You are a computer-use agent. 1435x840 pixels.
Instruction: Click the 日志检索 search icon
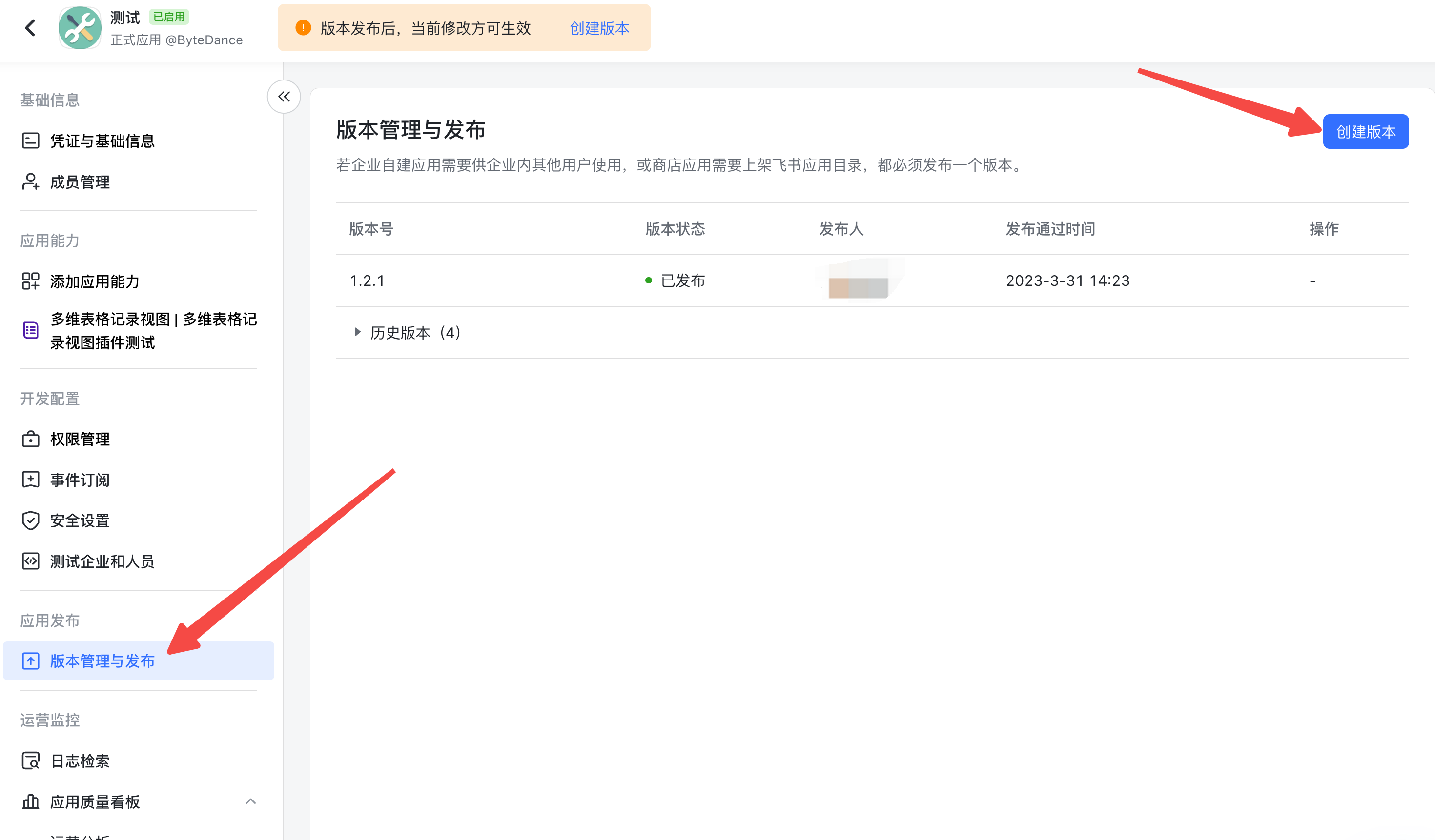pos(31,760)
